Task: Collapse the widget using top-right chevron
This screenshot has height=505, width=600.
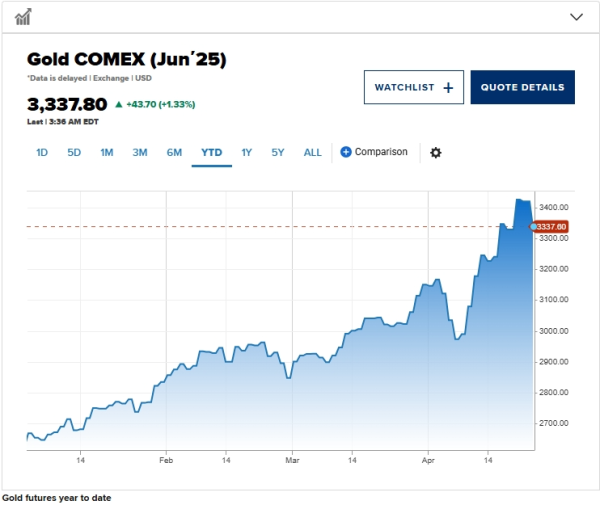Action: click(x=576, y=17)
